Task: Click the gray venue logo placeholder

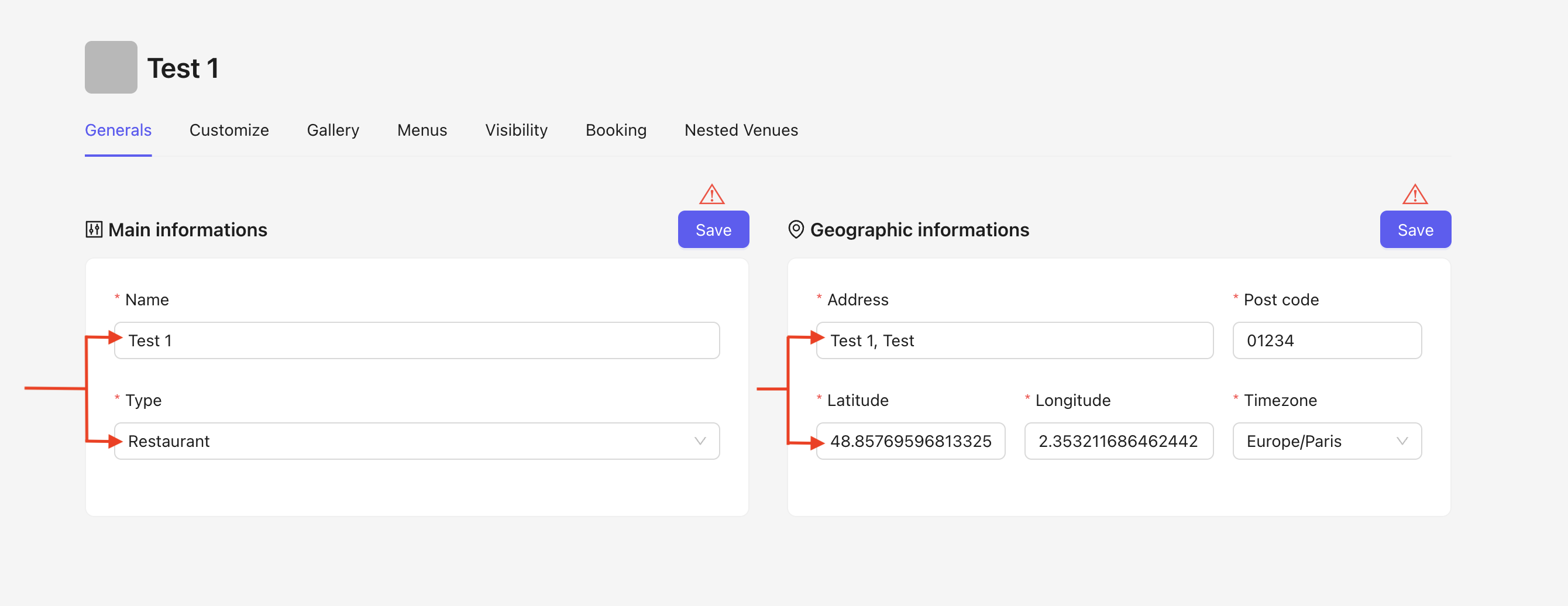Action: [111, 67]
